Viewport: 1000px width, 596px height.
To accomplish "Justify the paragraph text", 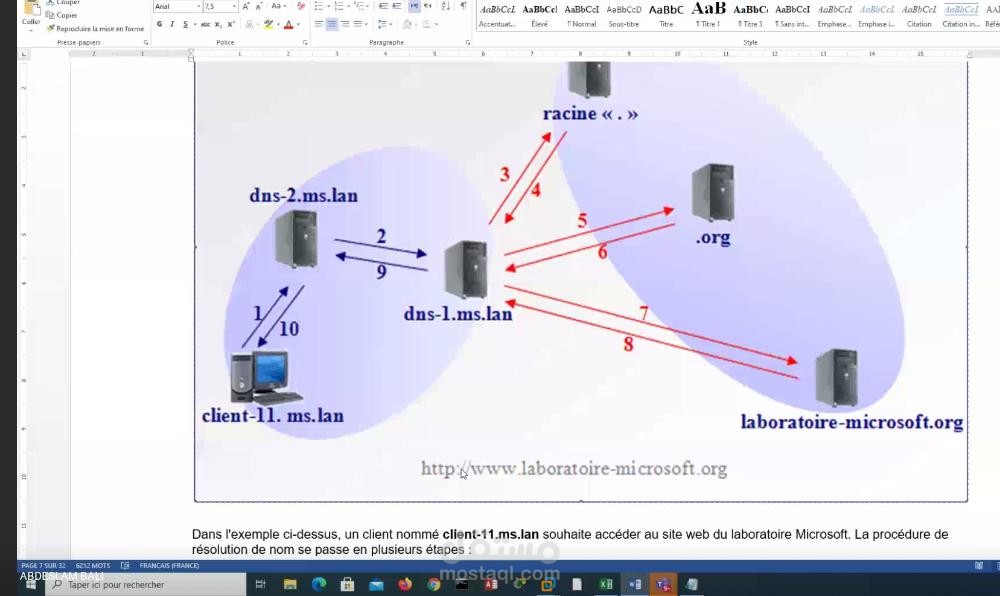I will (x=358, y=24).
